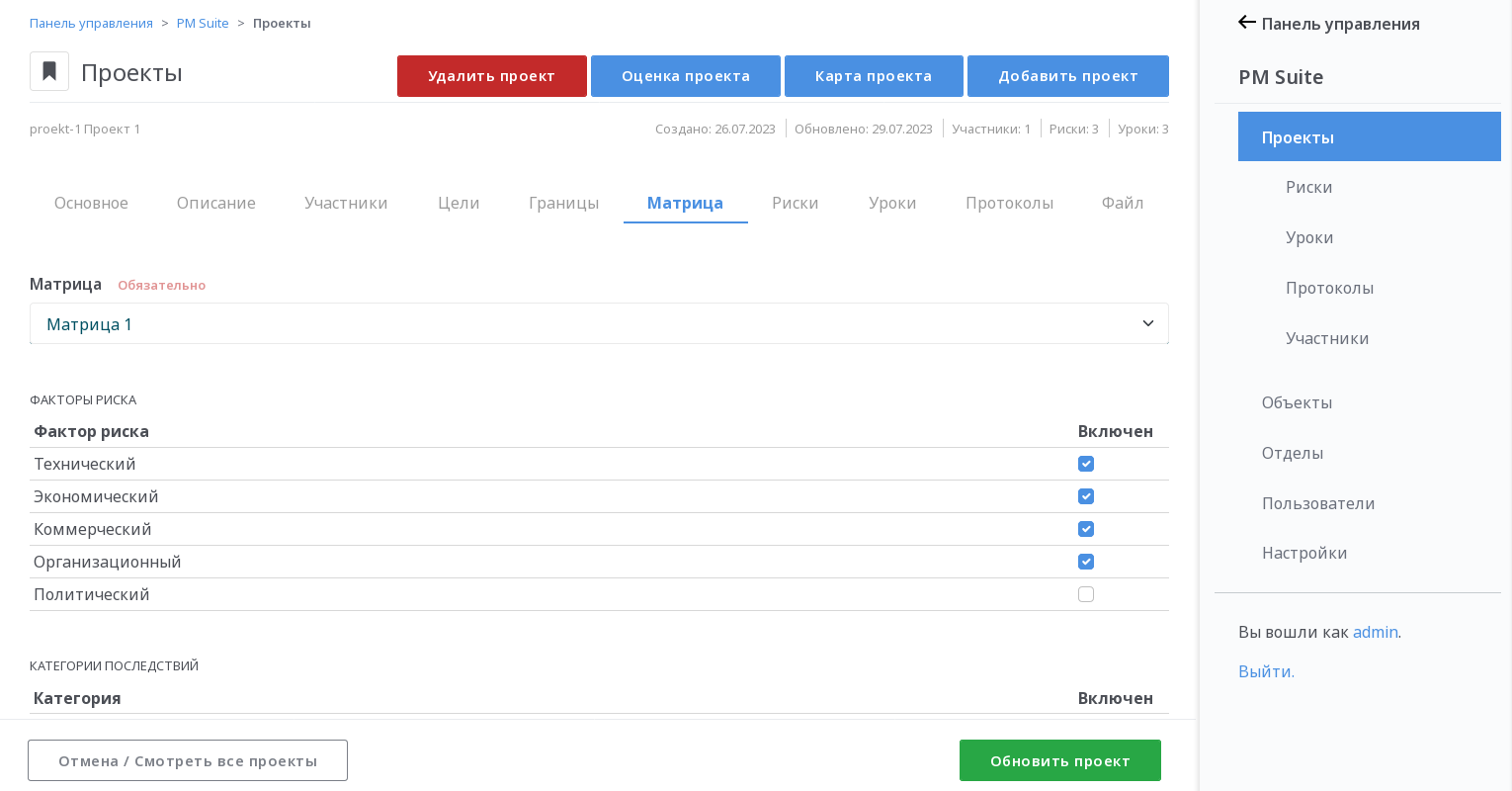
Task: Go to Отделы in the sidebar
Action: click(1292, 453)
